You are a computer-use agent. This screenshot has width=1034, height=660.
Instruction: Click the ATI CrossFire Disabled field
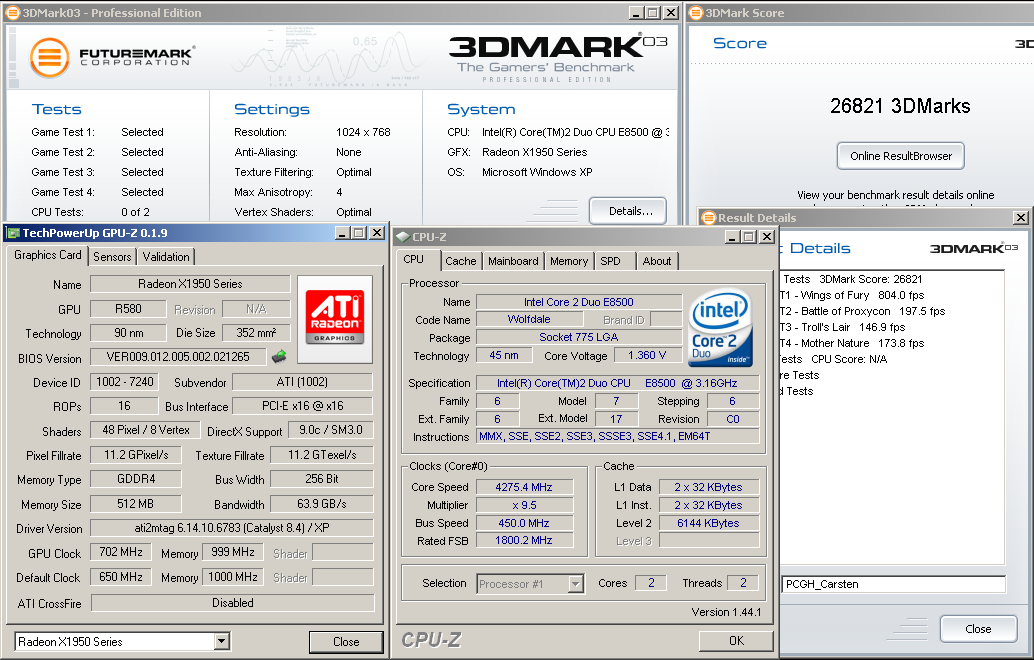(232, 603)
